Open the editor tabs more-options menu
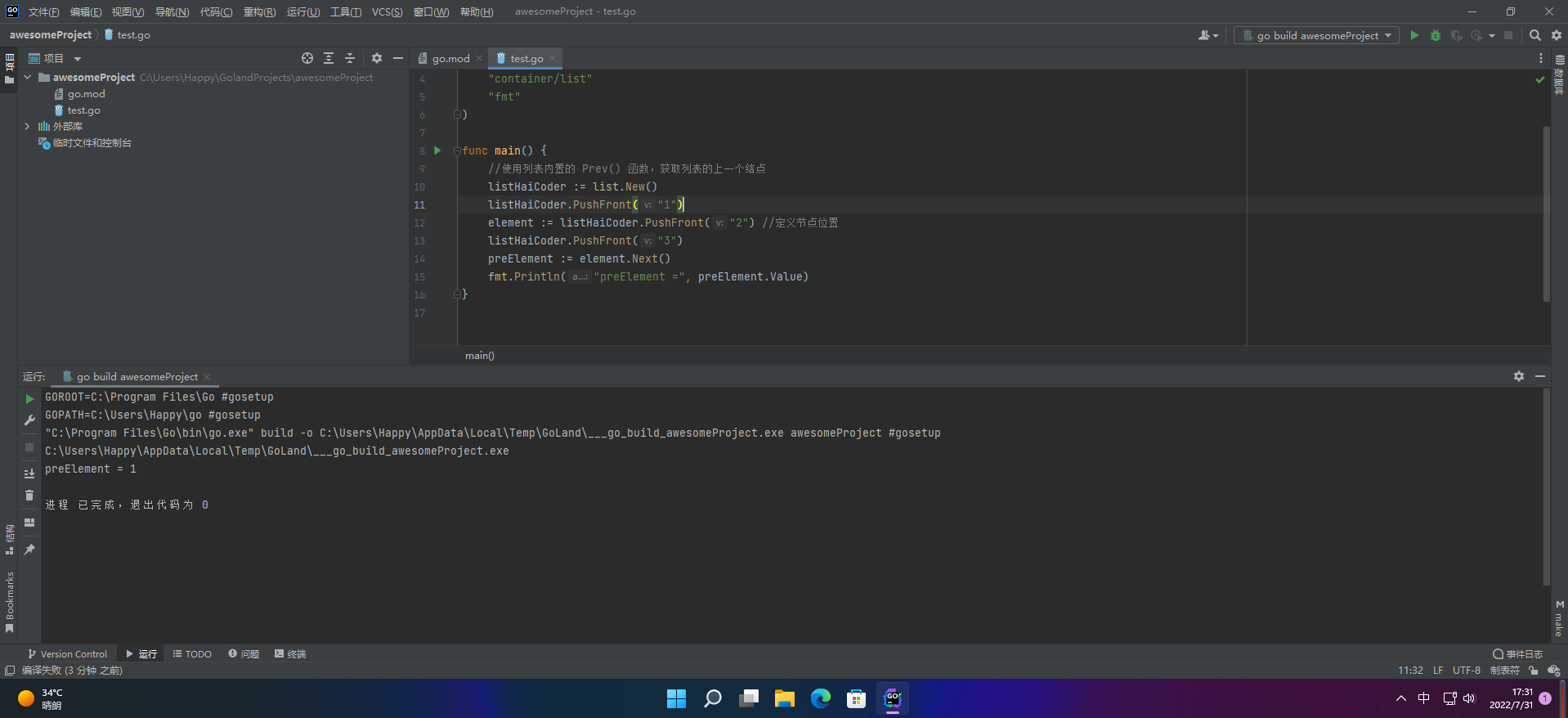 pyautogui.click(x=1541, y=58)
